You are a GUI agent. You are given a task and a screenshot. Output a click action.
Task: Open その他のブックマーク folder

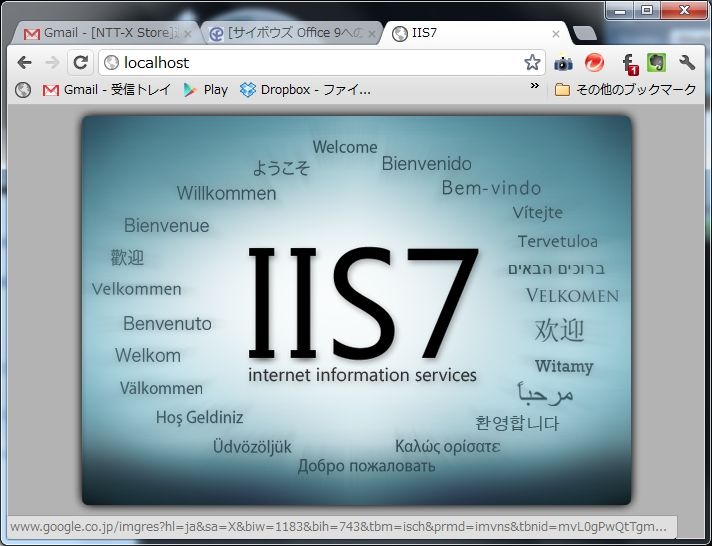[625, 90]
